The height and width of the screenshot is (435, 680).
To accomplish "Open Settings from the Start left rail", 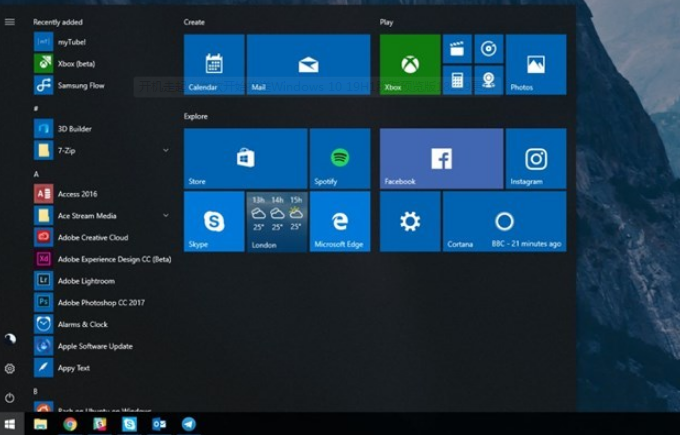I will pos(10,369).
